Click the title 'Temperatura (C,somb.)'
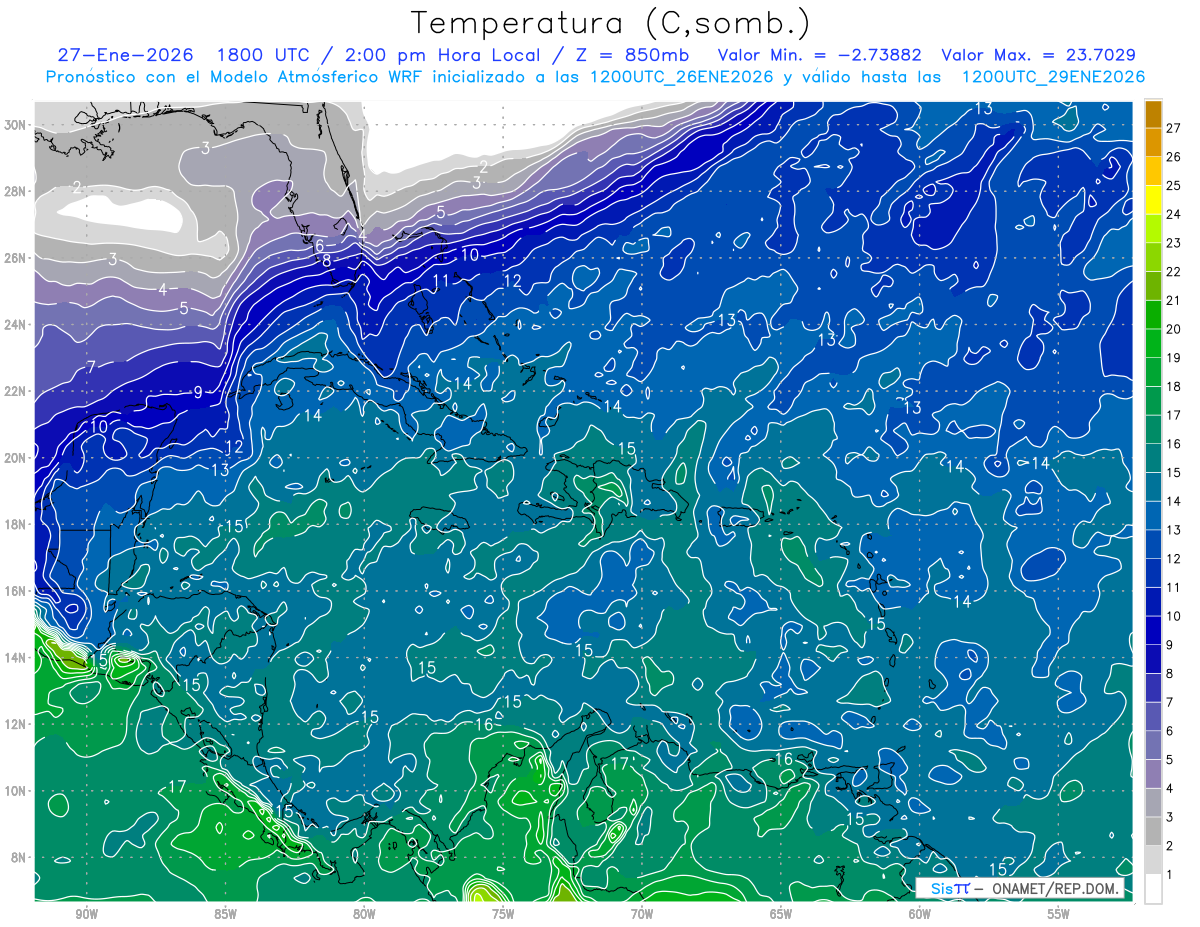The image size is (1200, 927). click(x=611, y=23)
